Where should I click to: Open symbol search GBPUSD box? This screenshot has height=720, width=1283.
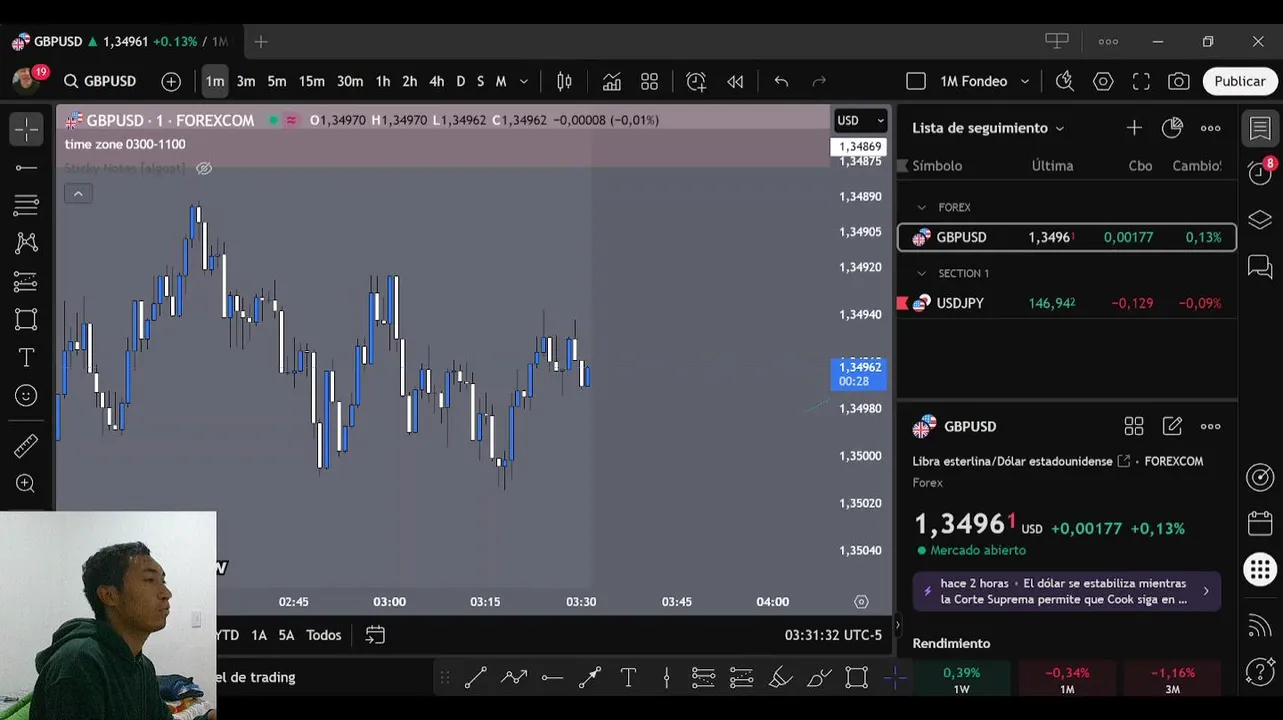[100, 81]
